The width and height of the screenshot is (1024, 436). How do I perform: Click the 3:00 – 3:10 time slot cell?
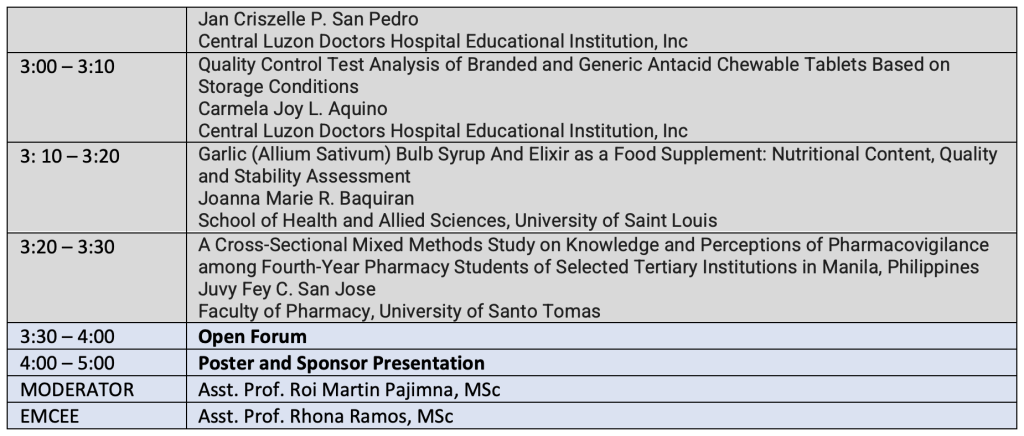(96, 97)
